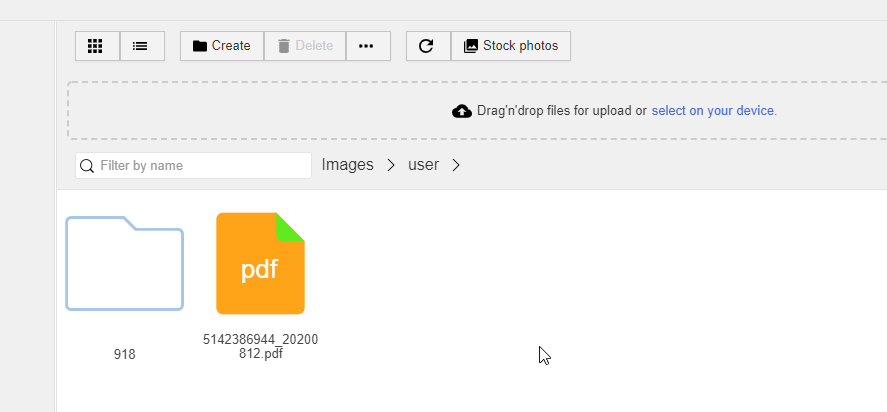Select the 918 folder icon

(124, 263)
